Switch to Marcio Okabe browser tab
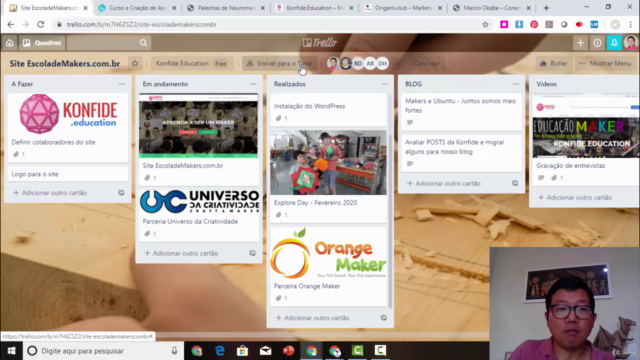 (x=492, y=8)
